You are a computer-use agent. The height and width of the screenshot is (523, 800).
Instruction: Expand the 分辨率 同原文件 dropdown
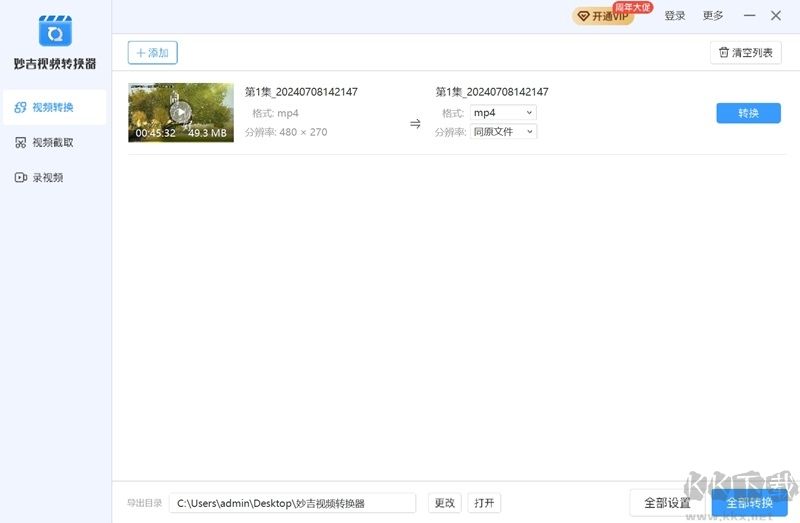click(x=503, y=132)
